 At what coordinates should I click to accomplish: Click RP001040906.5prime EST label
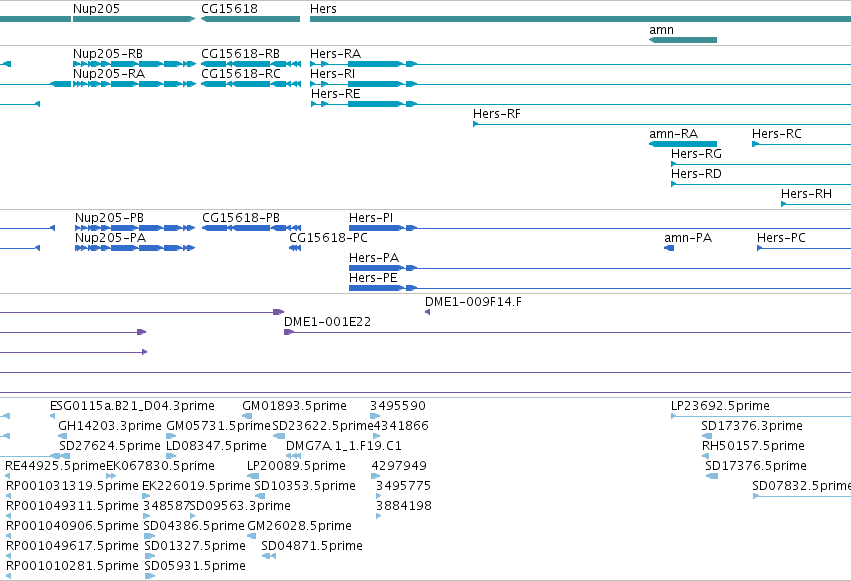[72, 526]
